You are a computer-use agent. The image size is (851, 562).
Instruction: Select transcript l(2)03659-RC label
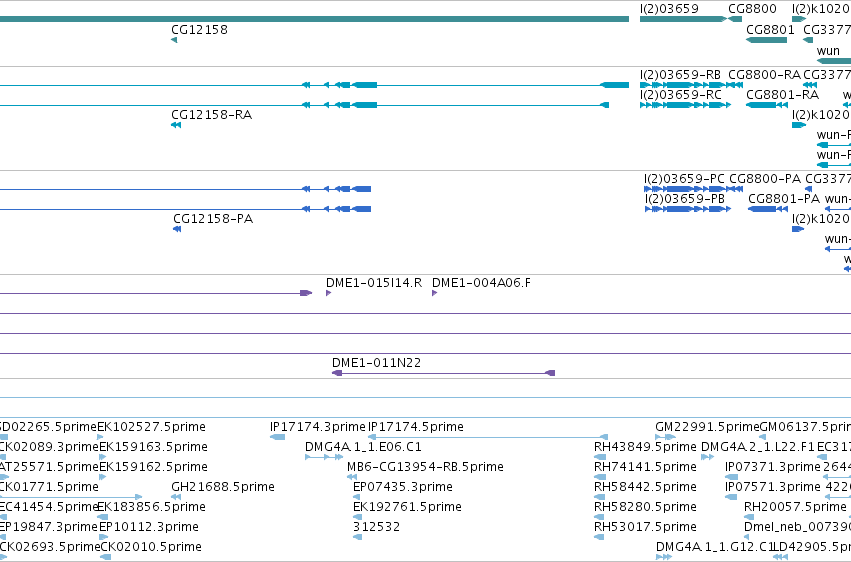(x=681, y=95)
